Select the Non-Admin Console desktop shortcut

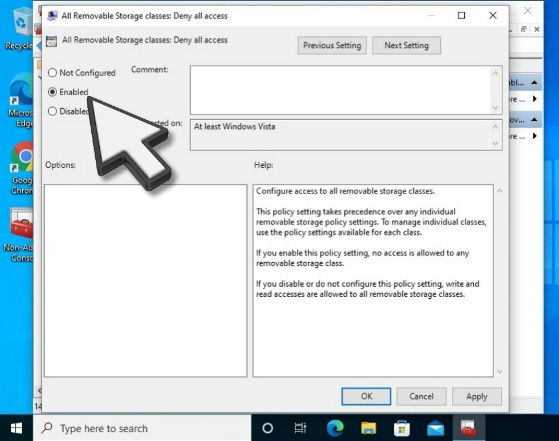(x=19, y=235)
